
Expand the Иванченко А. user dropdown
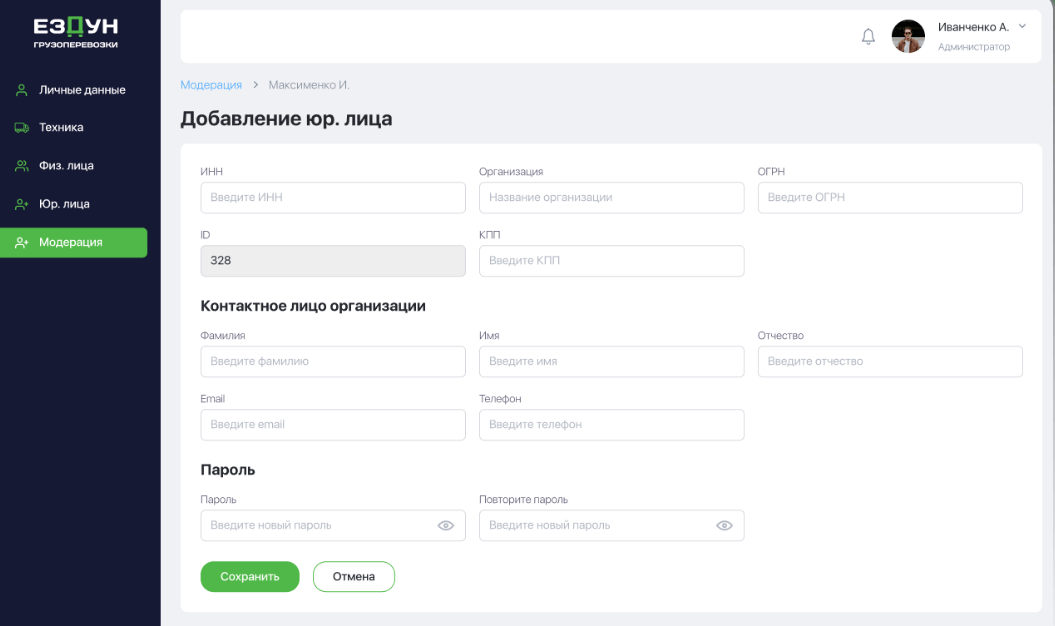pos(1021,26)
